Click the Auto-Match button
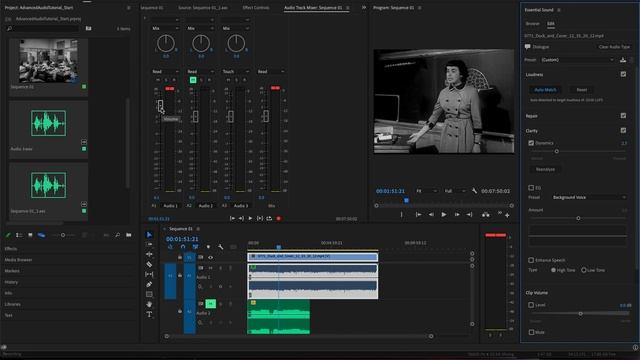640x360 pixels. [x=545, y=90]
